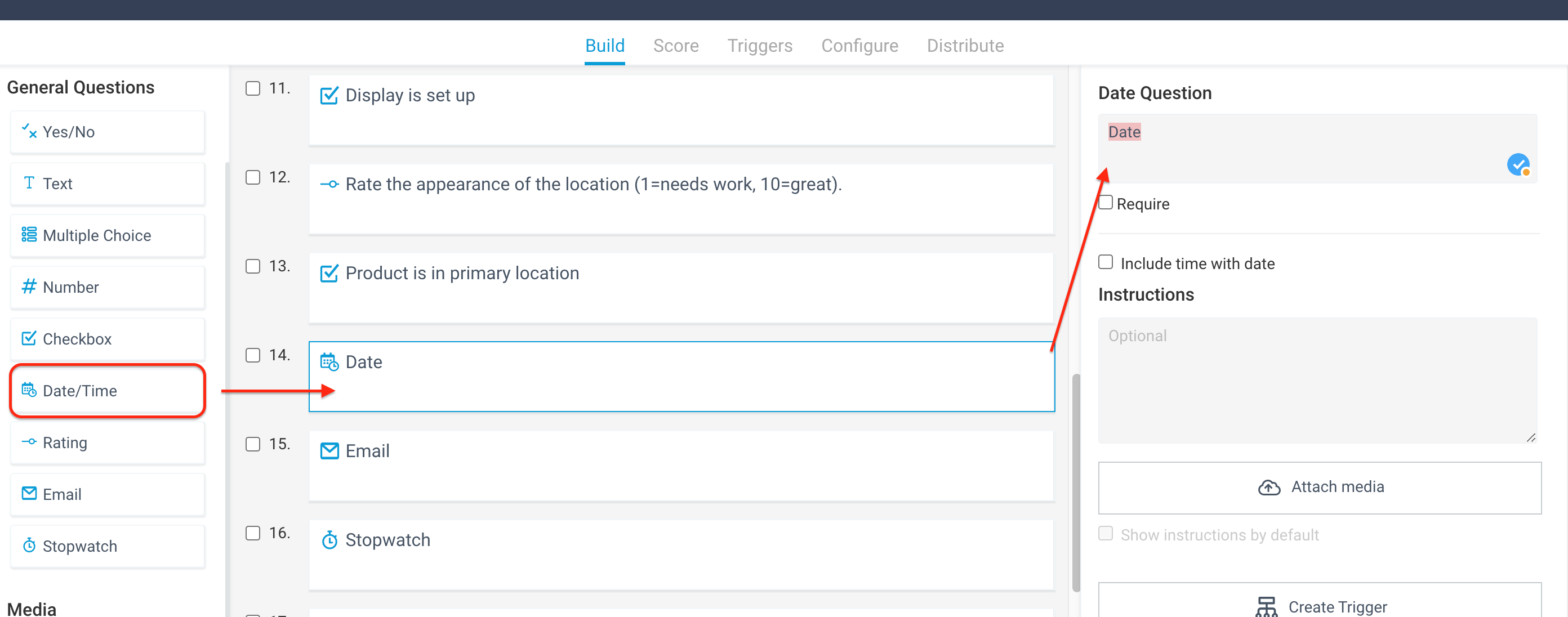Toggle Include time with date
The height and width of the screenshot is (617, 1568).
click(x=1106, y=262)
